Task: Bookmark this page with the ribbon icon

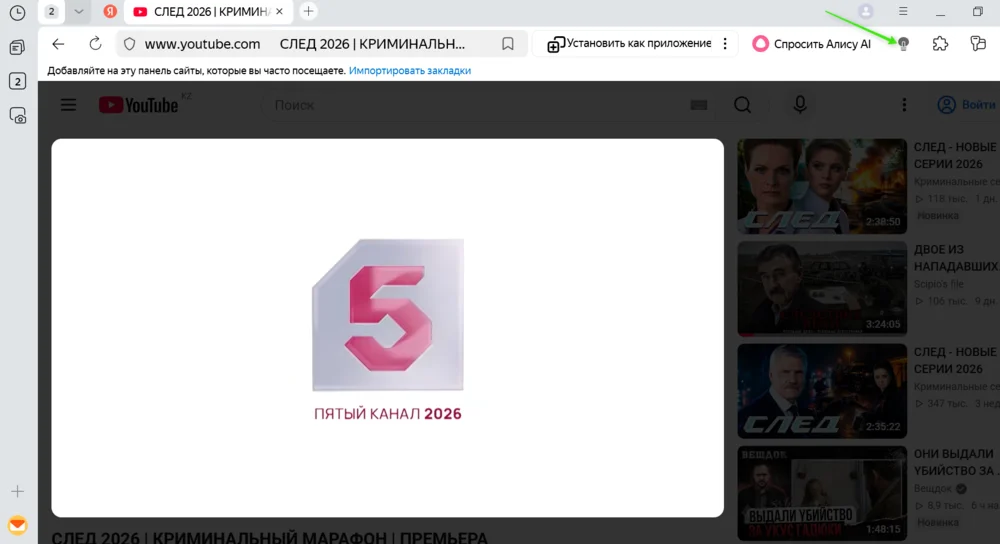Action: 508,44
